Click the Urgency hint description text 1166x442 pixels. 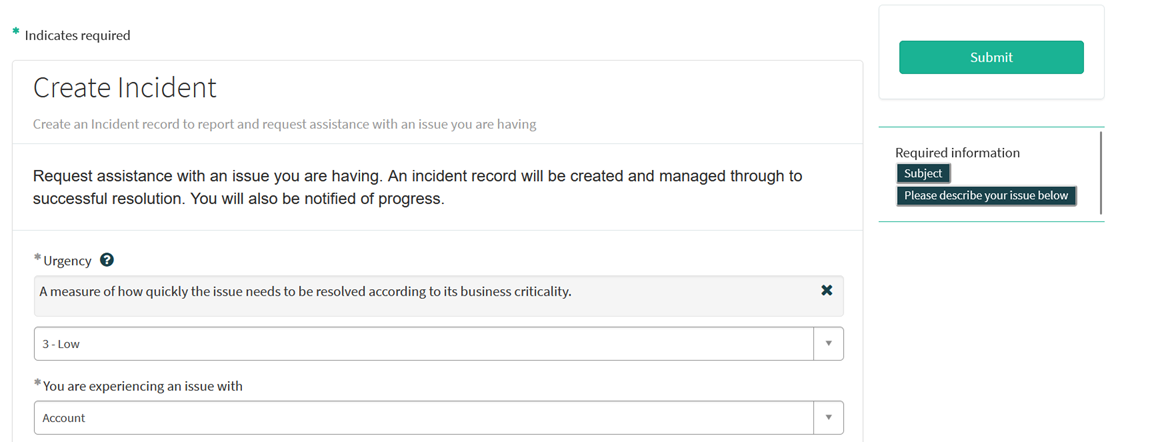coord(305,292)
